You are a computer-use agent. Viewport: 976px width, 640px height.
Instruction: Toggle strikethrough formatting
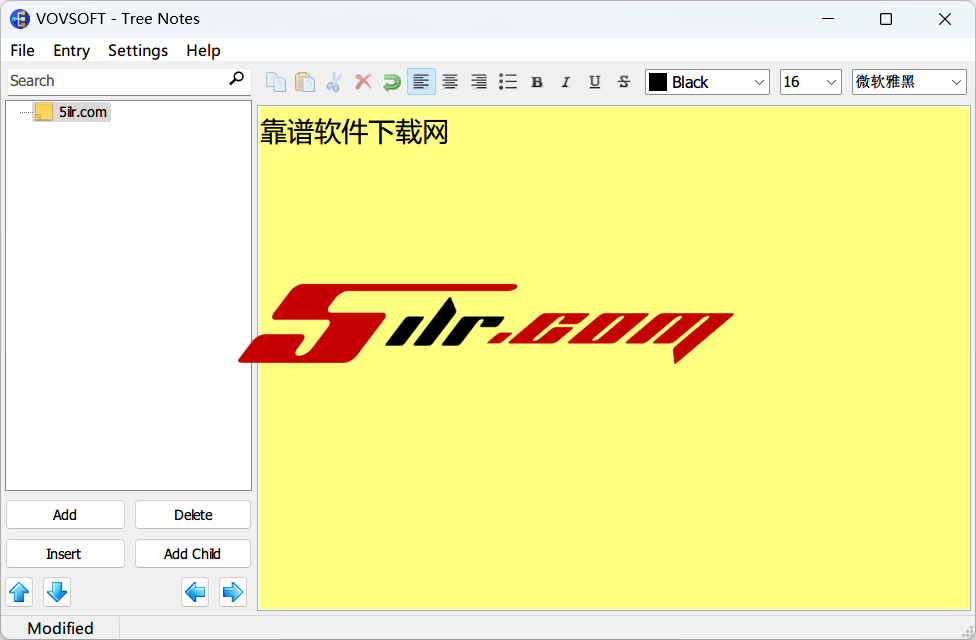(x=624, y=82)
